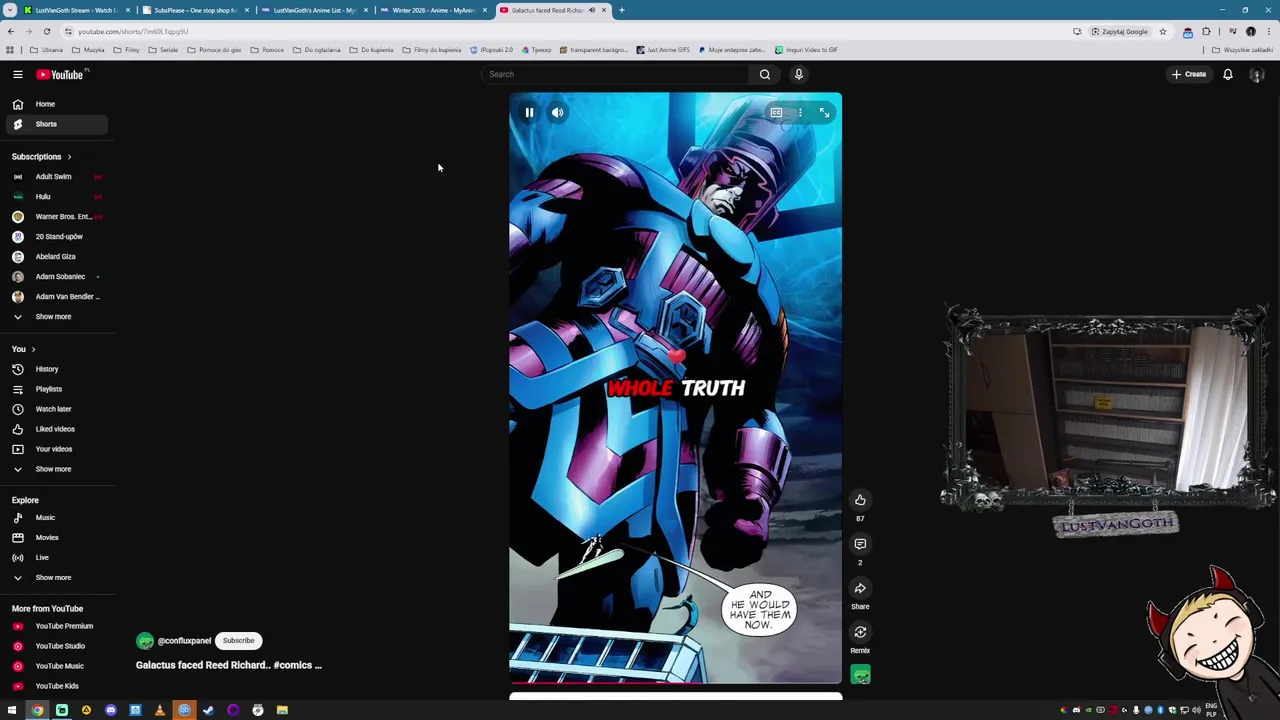Subscribe to @confluxpanel

[x=238, y=641]
